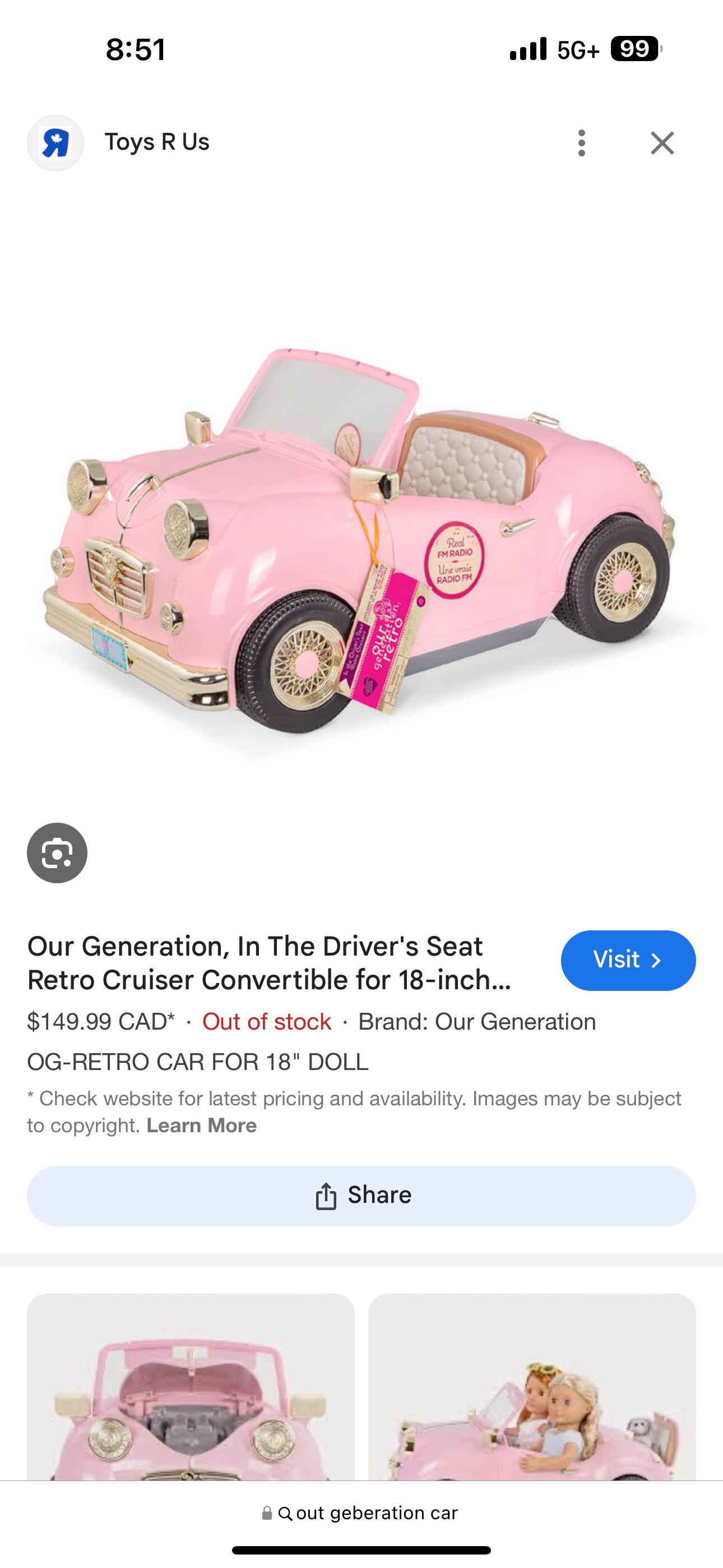Screen dimensions: 723x1568
Task: Tap the lock icon in address bar
Action: point(267,1513)
